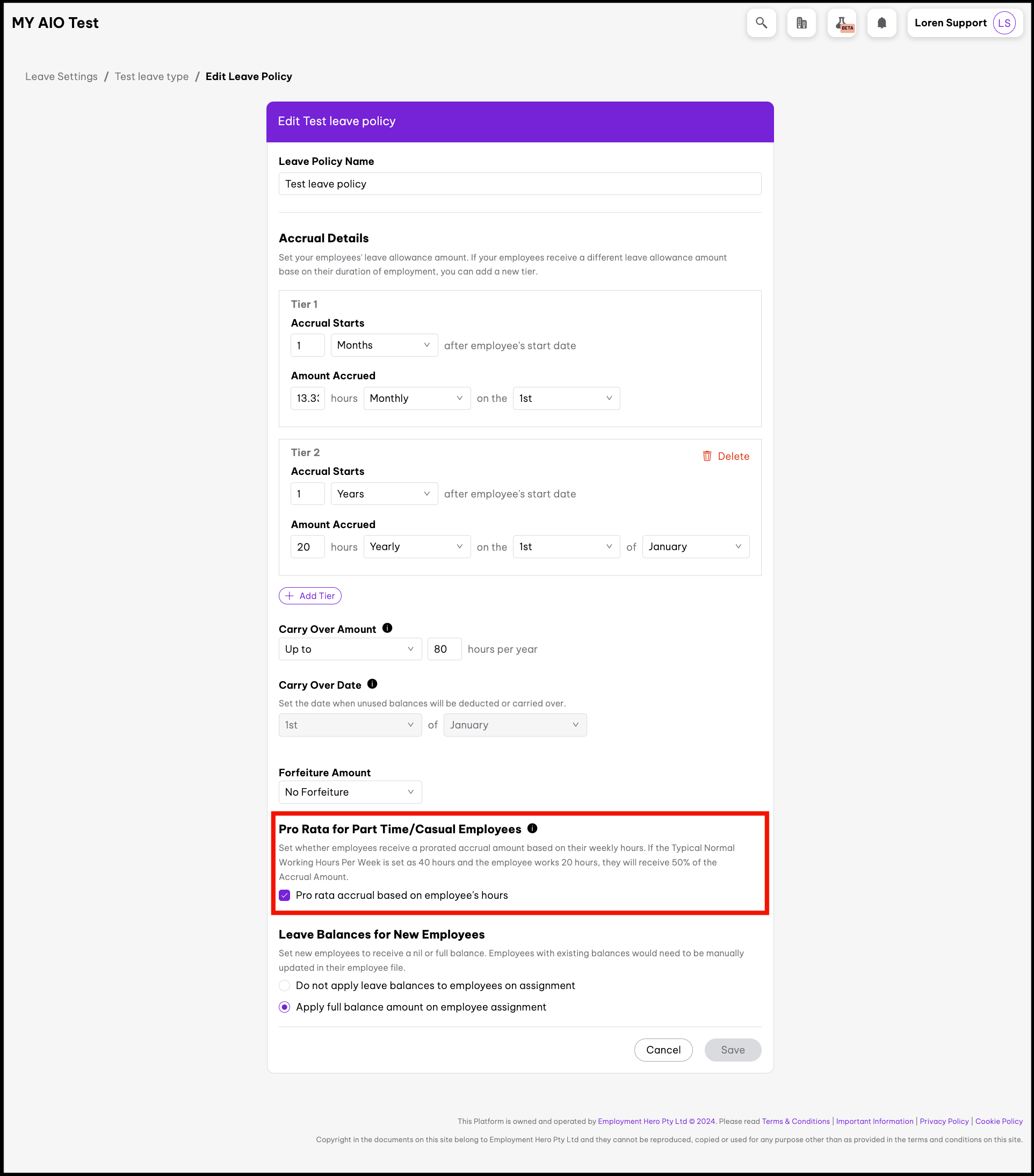
Task: Go to Leave Settings breadcrumb
Action: pyautogui.click(x=62, y=76)
